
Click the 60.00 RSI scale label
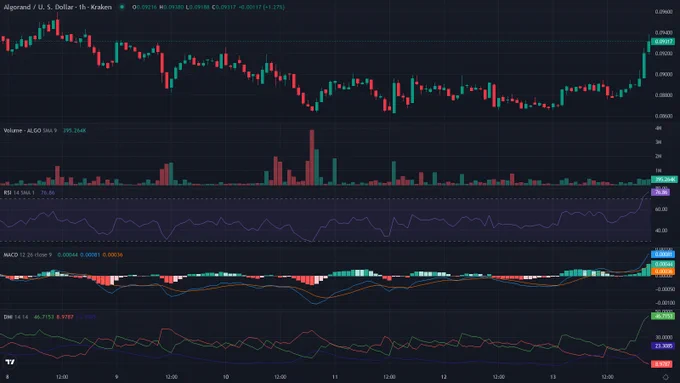click(661, 209)
